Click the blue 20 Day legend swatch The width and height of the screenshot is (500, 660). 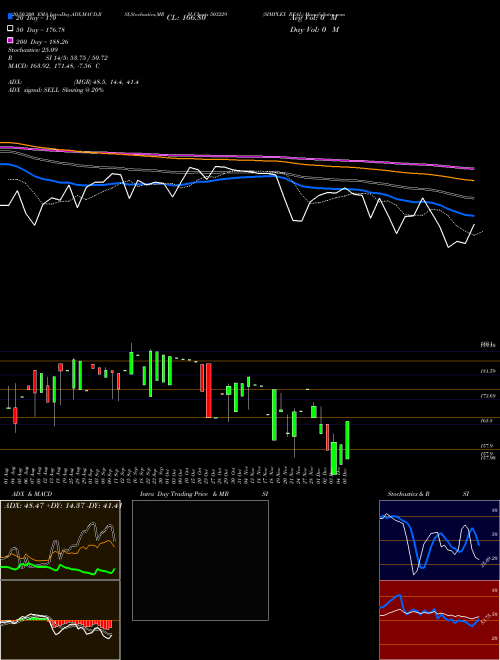tap(10, 16)
